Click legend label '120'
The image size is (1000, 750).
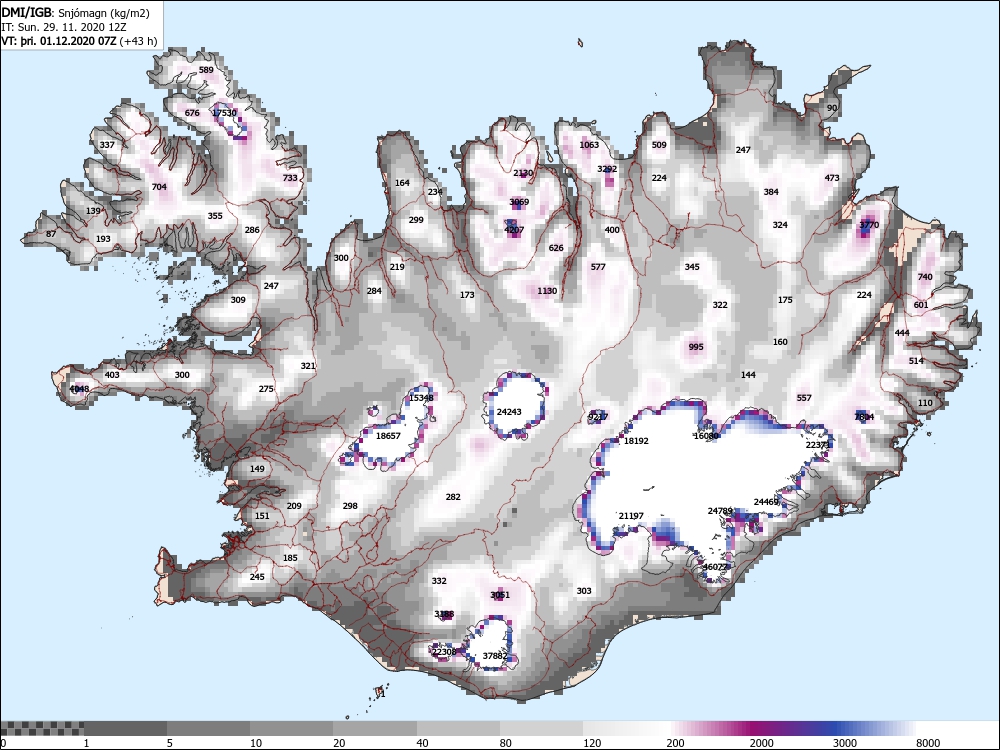click(592, 743)
